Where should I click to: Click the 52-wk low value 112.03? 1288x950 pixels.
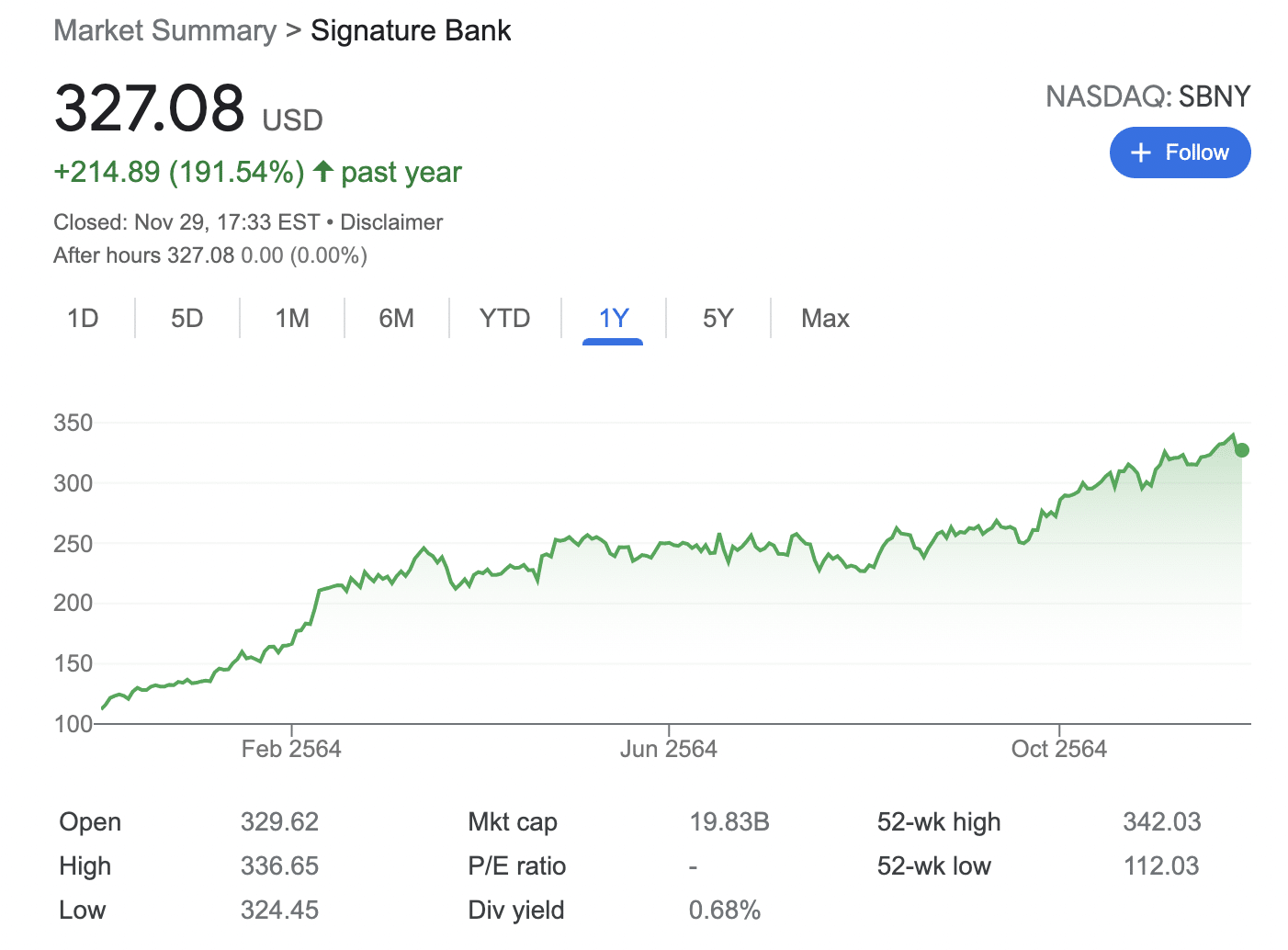(x=1161, y=865)
